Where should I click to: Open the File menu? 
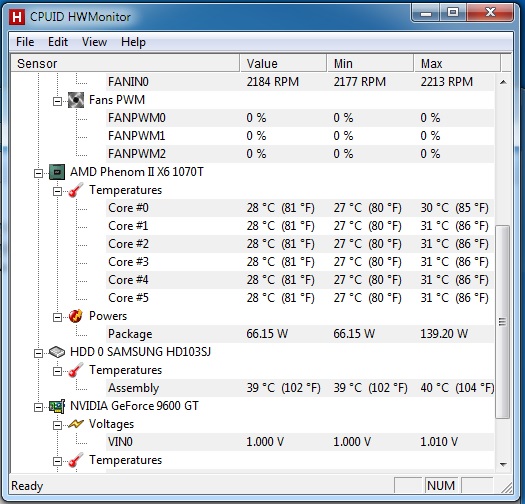click(x=25, y=42)
